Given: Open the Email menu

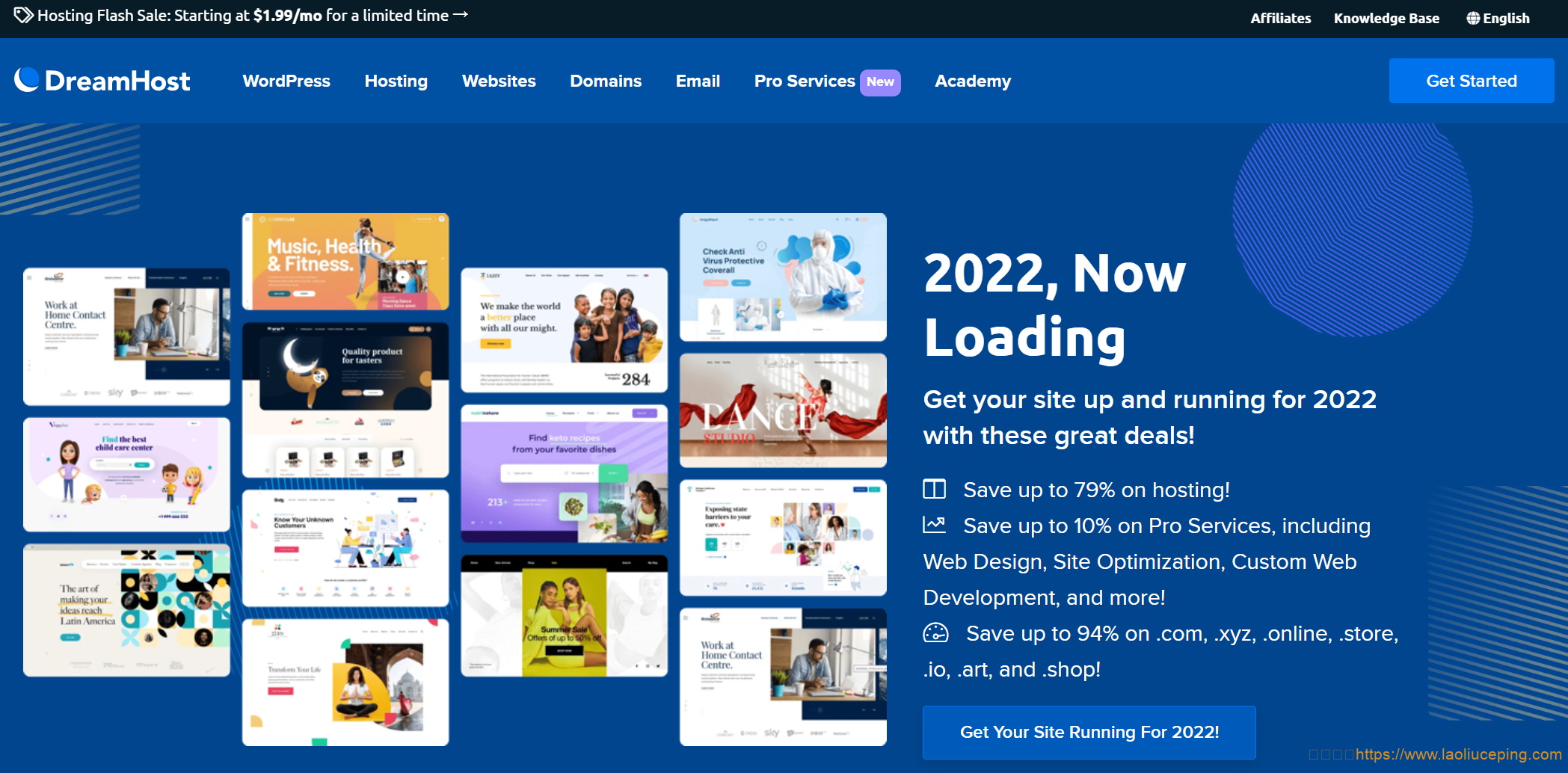Looking at the screenshot, I should pyautogui.click(x=698, y=81).
